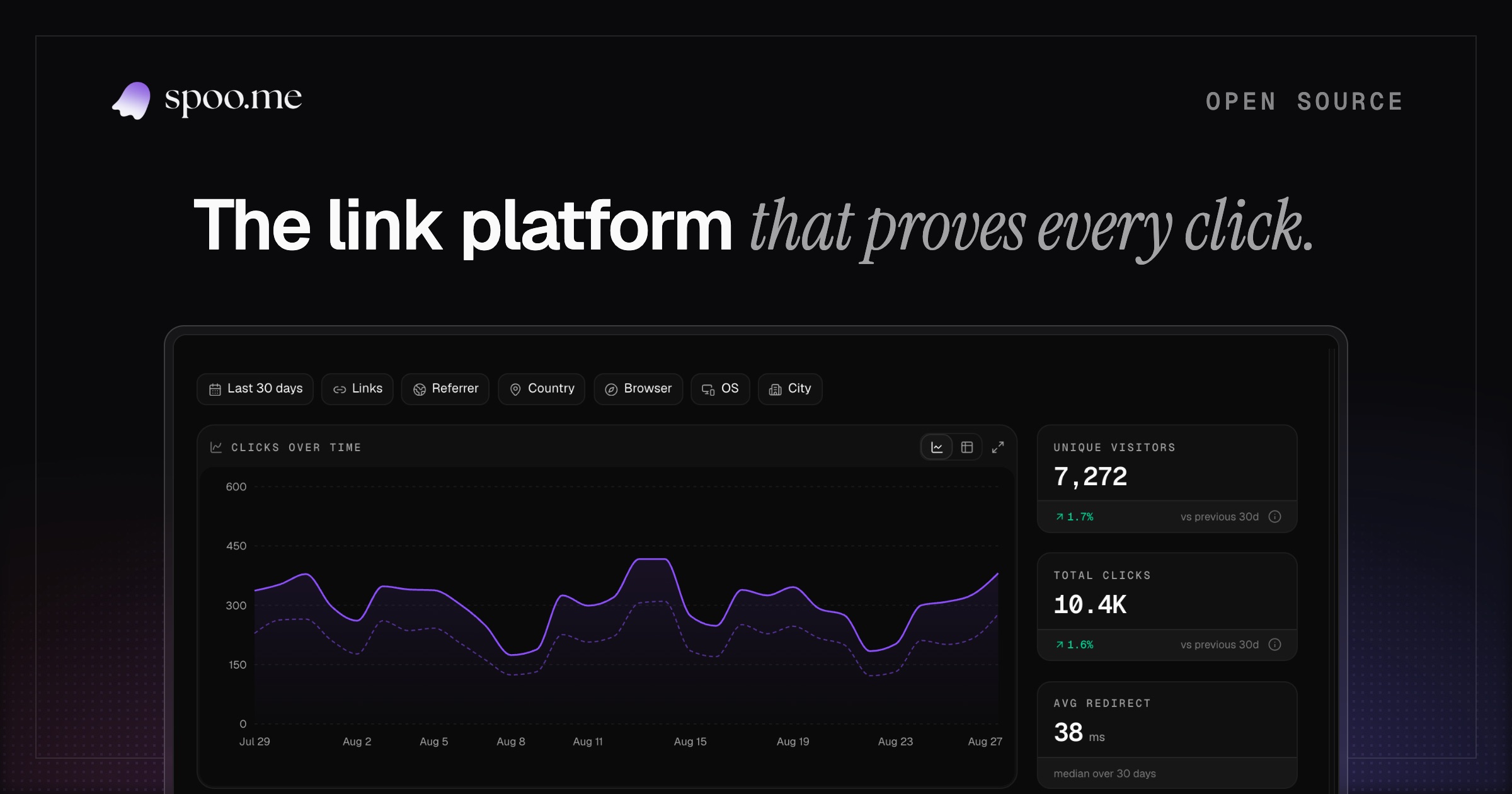Expand the Clicks Over Time chart fullscreen
The width and height of the screenshot is (1512, 794).
(x=998, y=447)
